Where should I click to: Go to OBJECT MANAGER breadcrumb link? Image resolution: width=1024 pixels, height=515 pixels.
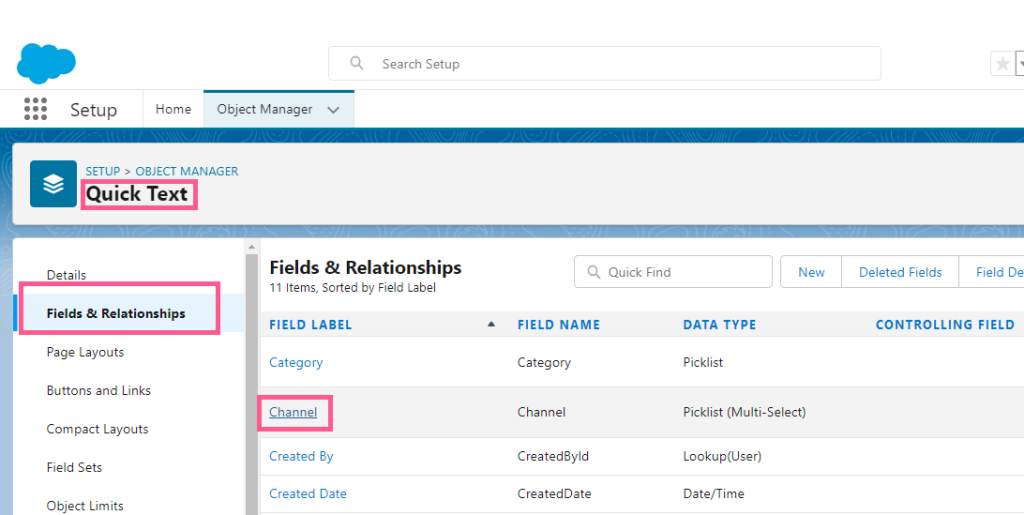tap(187, 171)
